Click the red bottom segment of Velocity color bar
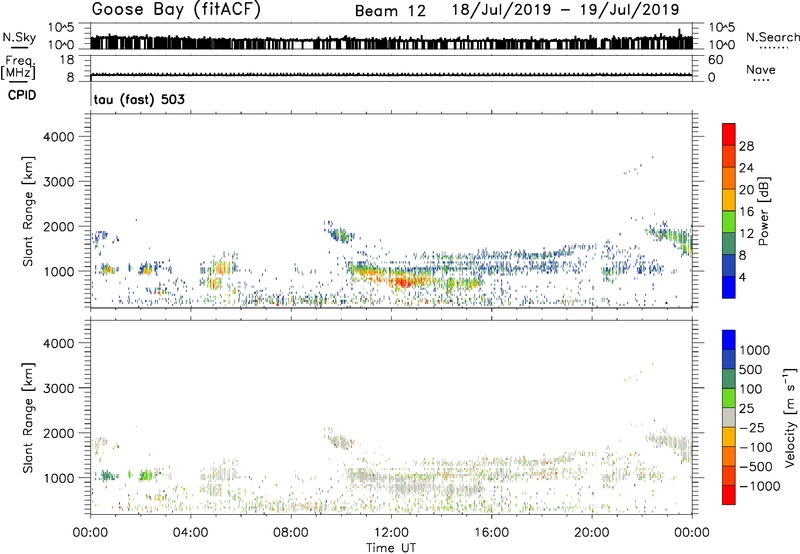 (x=729, y=495)
